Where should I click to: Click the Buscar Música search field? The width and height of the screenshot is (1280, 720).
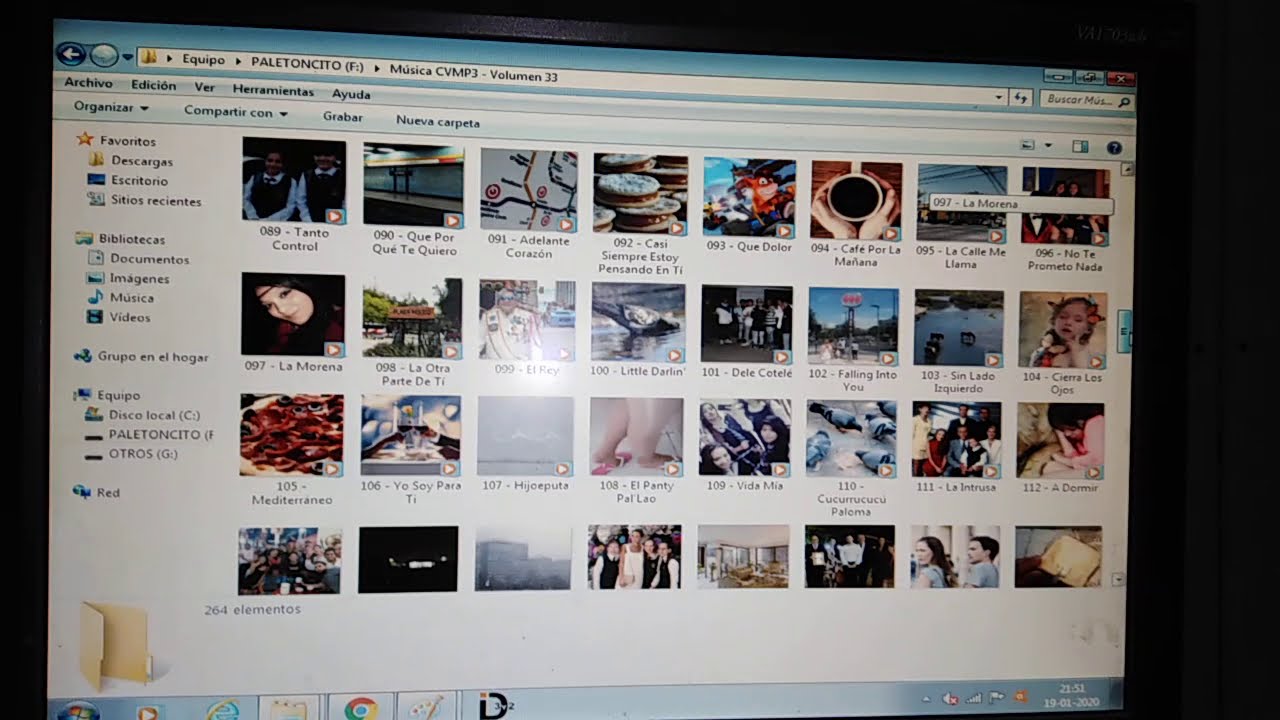1086,101
